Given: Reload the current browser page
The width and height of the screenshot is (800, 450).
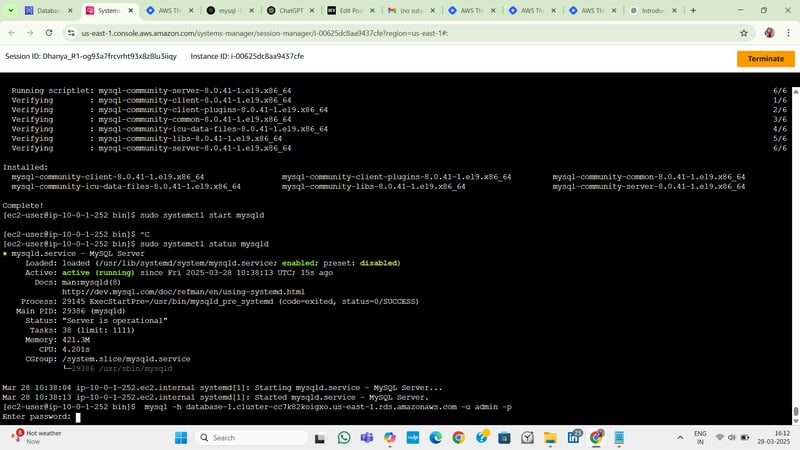Looking at the screenshot, I should pos(49,33).
